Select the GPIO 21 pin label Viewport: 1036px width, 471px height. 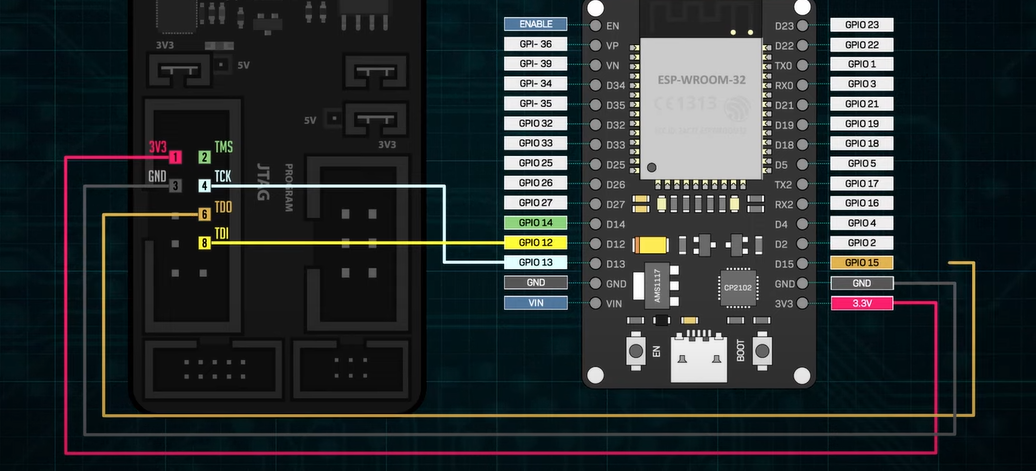(862, 104)
